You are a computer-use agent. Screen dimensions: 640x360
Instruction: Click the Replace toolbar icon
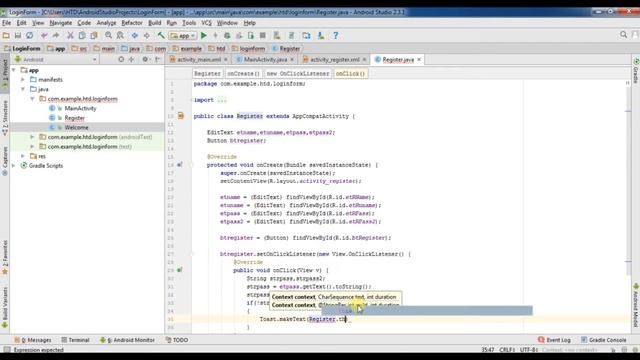[x=120, y=36]
